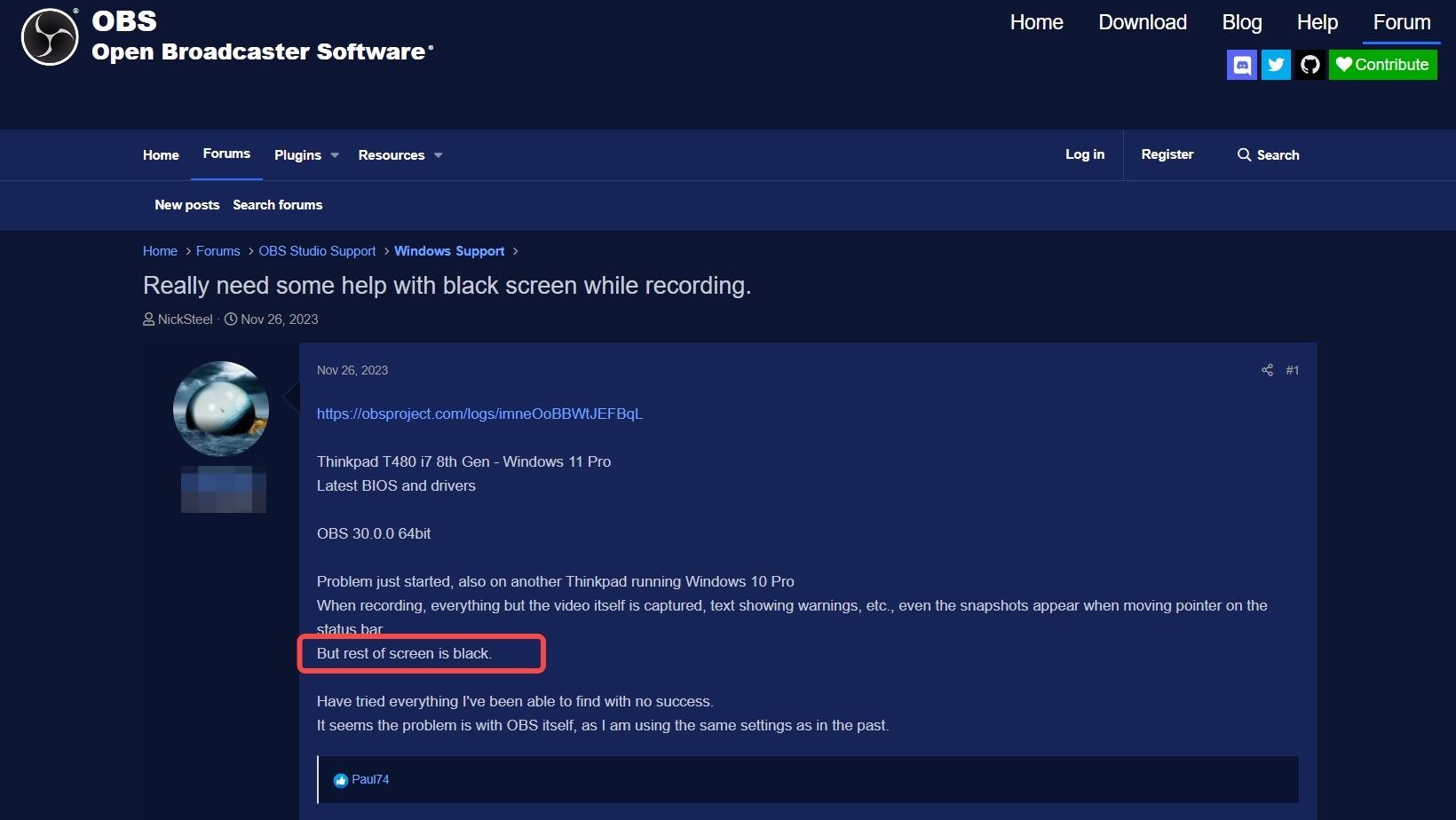Viewport: 1456px width, 820px height.
Task: Open the Plugins navigation item
Action: point(297,155)
